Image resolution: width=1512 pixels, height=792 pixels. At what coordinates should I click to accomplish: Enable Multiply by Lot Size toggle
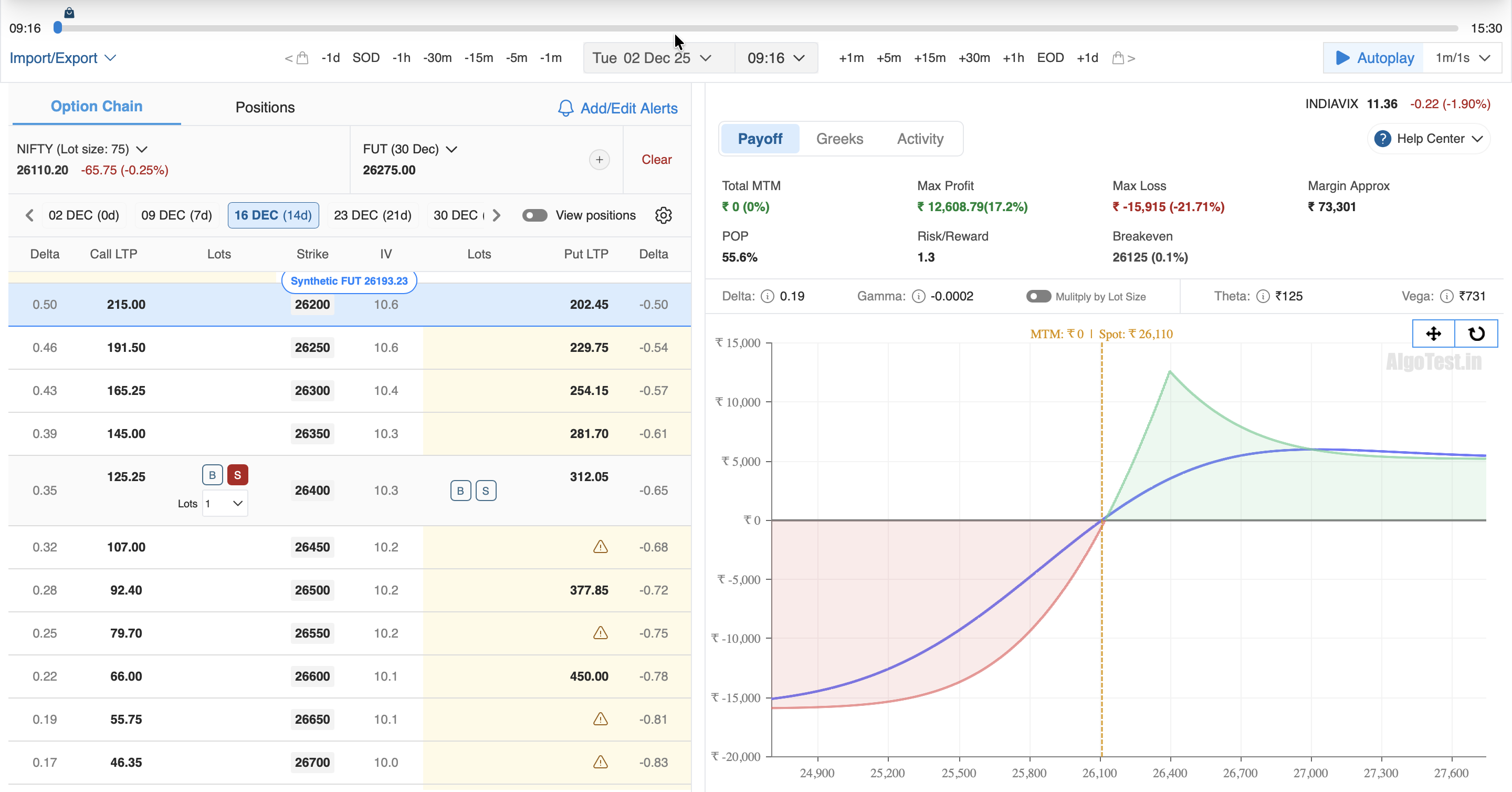point(1038,296)
